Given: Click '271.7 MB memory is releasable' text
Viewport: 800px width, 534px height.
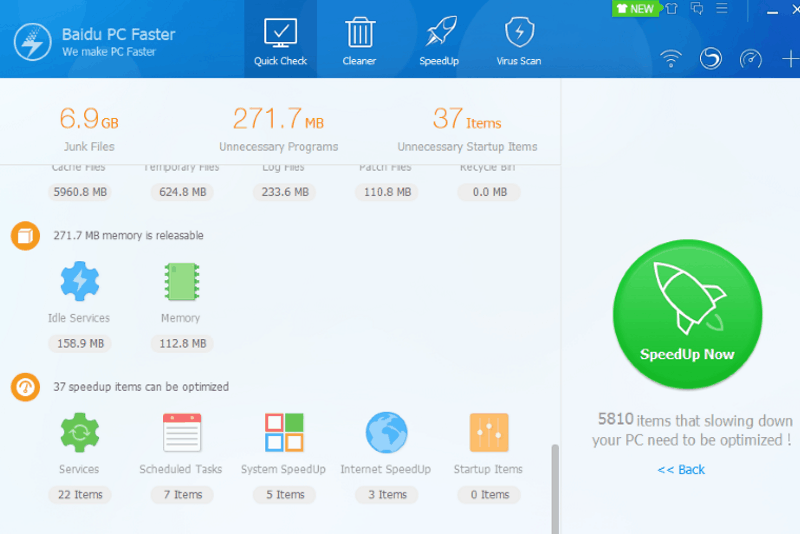Looking at the screenshot, I should 128,236.
